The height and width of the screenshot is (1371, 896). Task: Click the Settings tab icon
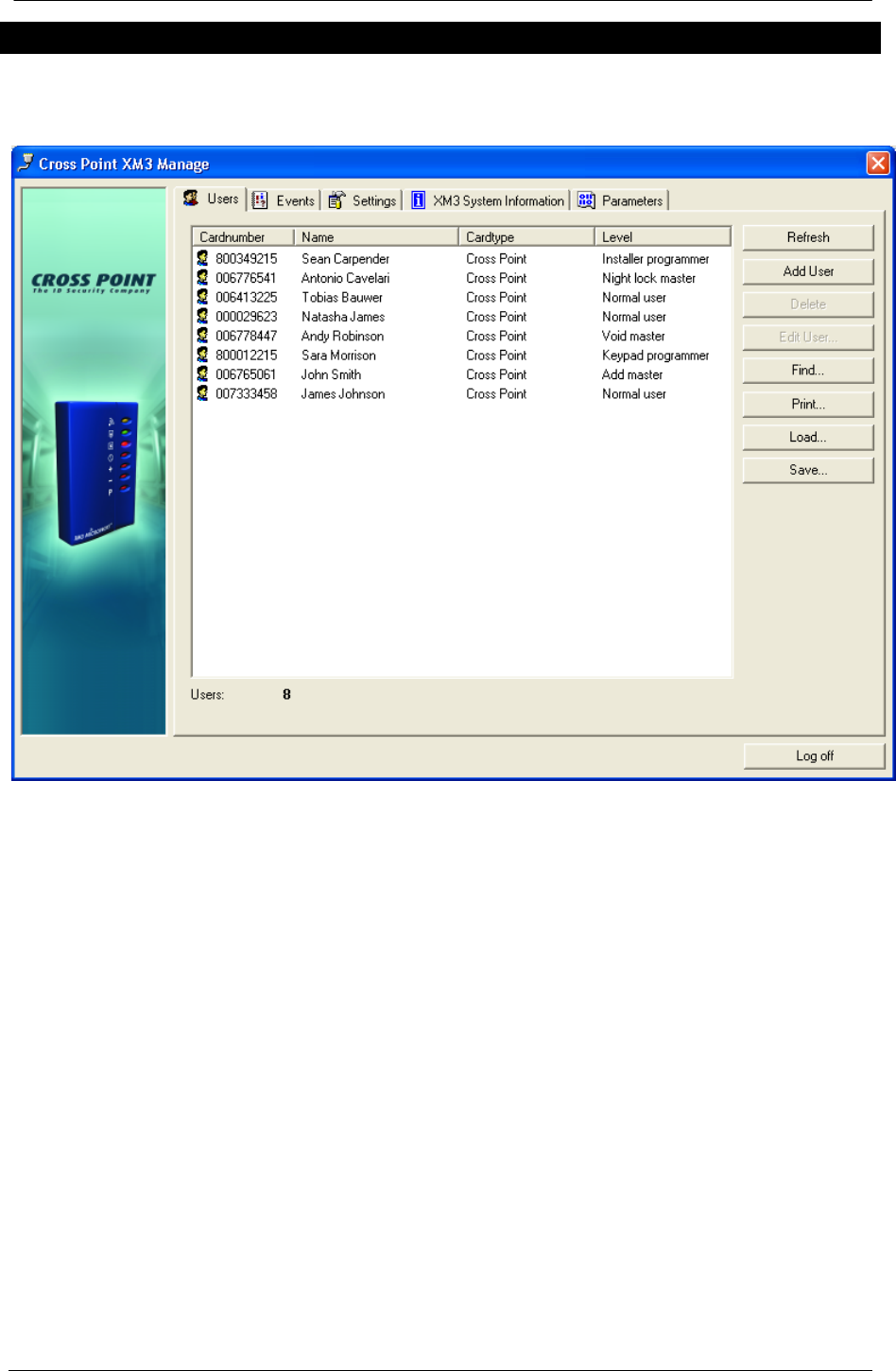(336, 200)
